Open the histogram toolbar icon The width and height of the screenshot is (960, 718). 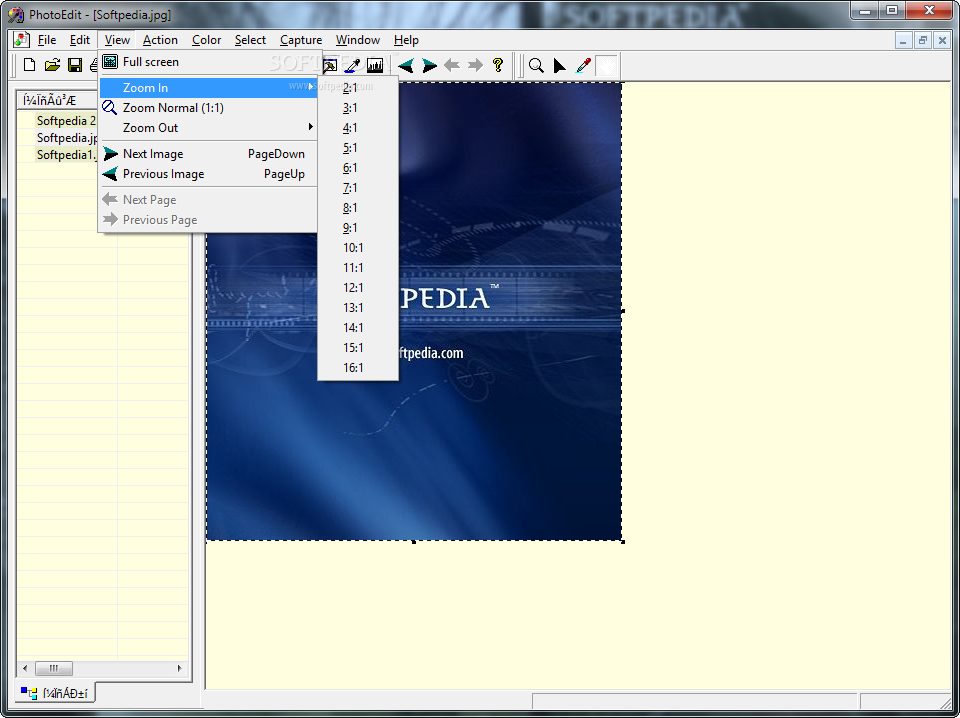pyautogui.click(x=375, y=65)
